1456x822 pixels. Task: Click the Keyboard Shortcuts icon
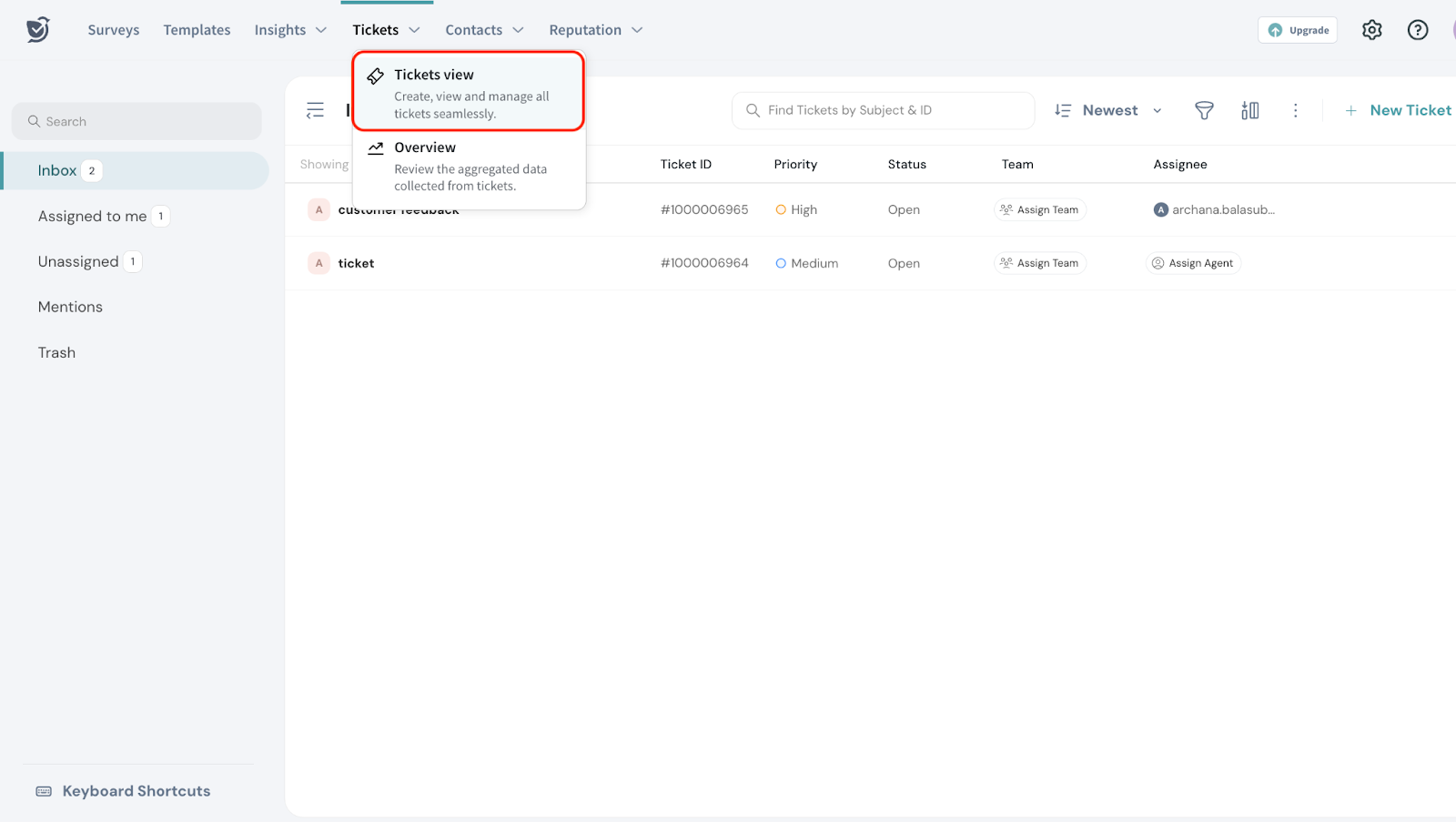coord(44,791)
